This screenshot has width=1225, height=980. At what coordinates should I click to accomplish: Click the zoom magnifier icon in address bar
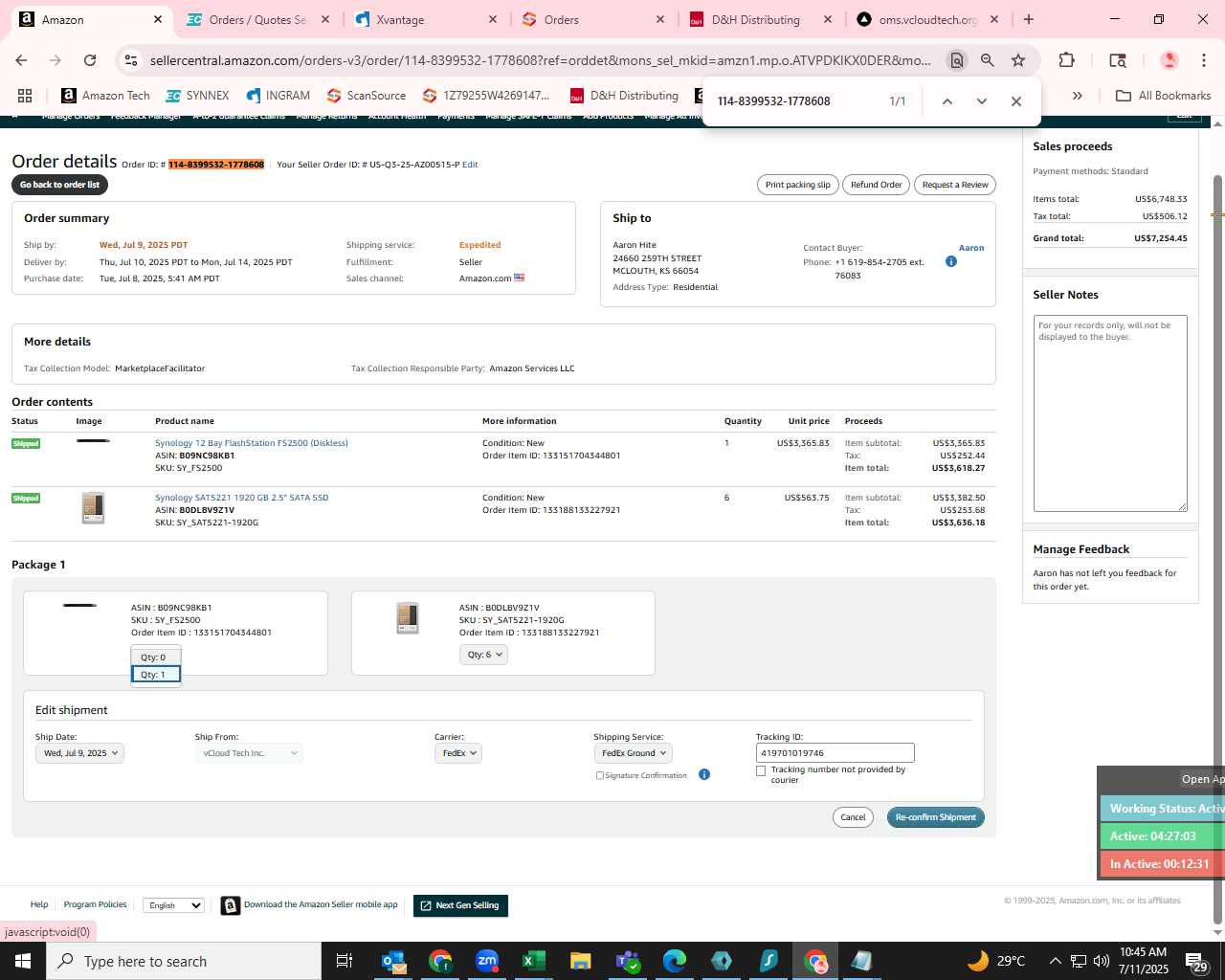(x=987, y=60)
